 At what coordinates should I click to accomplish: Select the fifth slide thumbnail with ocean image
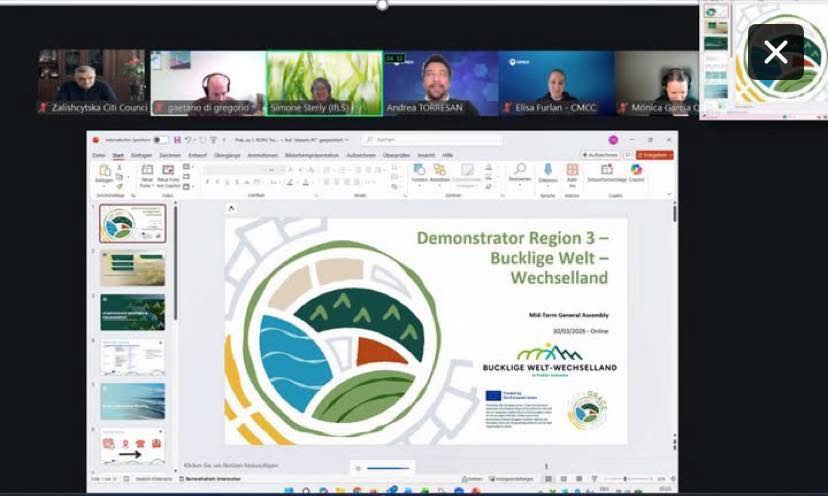pyautogui.click(x=132, y=400)
